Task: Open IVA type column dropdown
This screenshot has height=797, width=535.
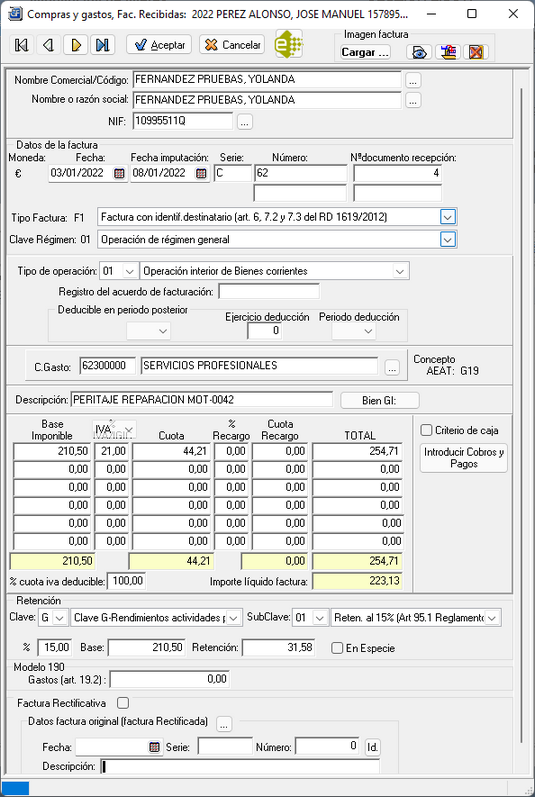Action: click(x=129, y=430)
